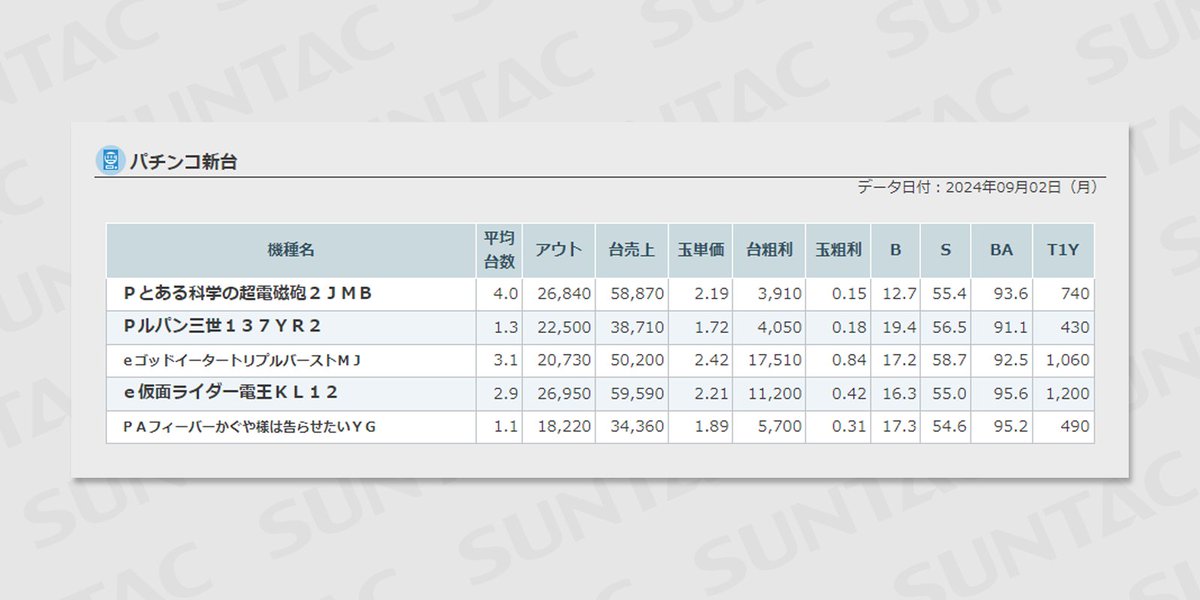Screen dimensions: 1200x600
Task: Select the 機種名 column header
Action: (x=291, y=250)
